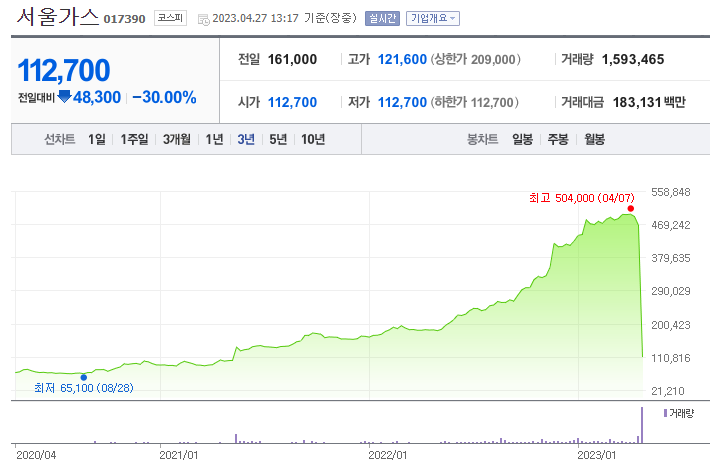Select the 1주일 line chart tab
Viewport: 710px width, 472px height.
134,139
